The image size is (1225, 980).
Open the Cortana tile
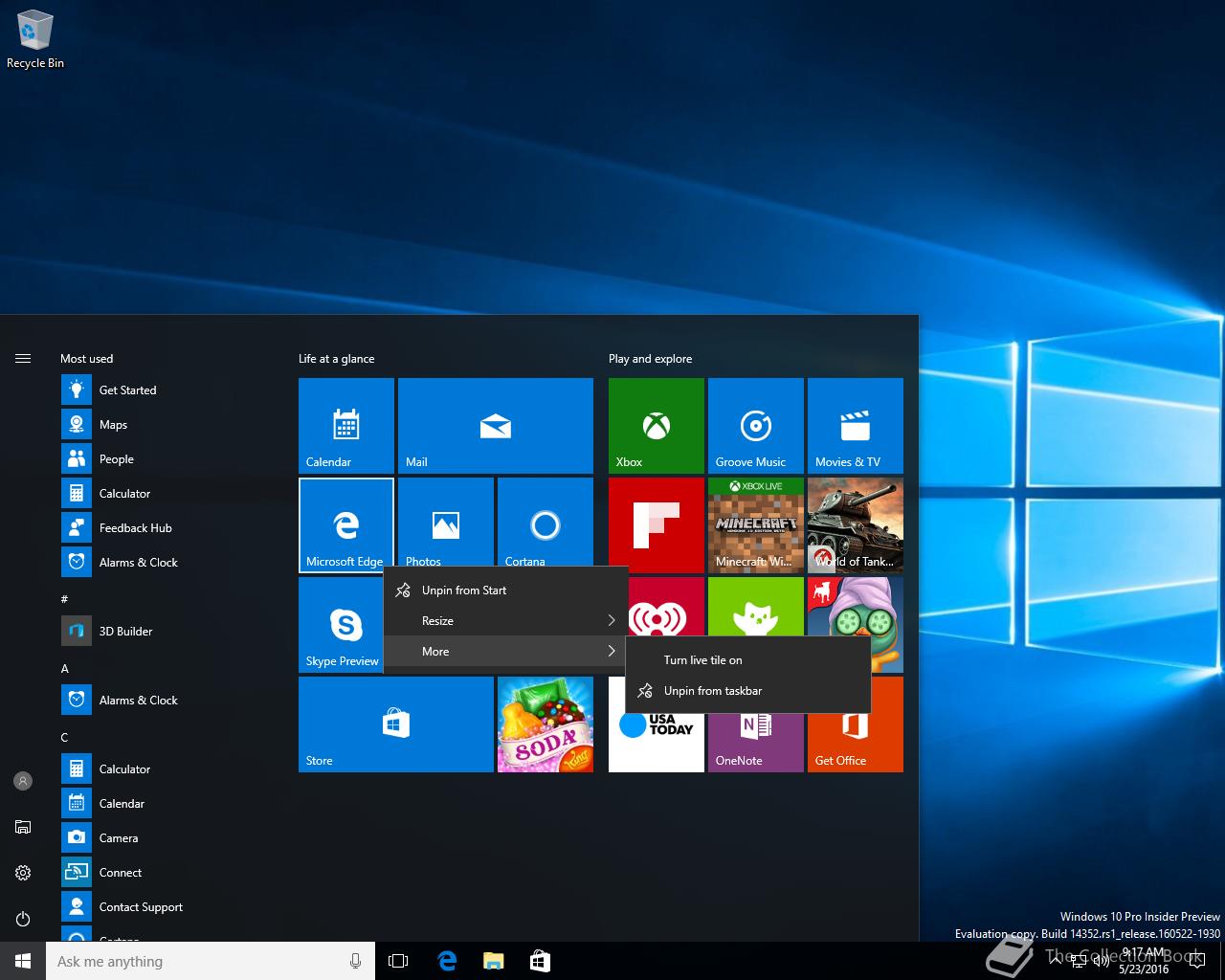[546, 523]
